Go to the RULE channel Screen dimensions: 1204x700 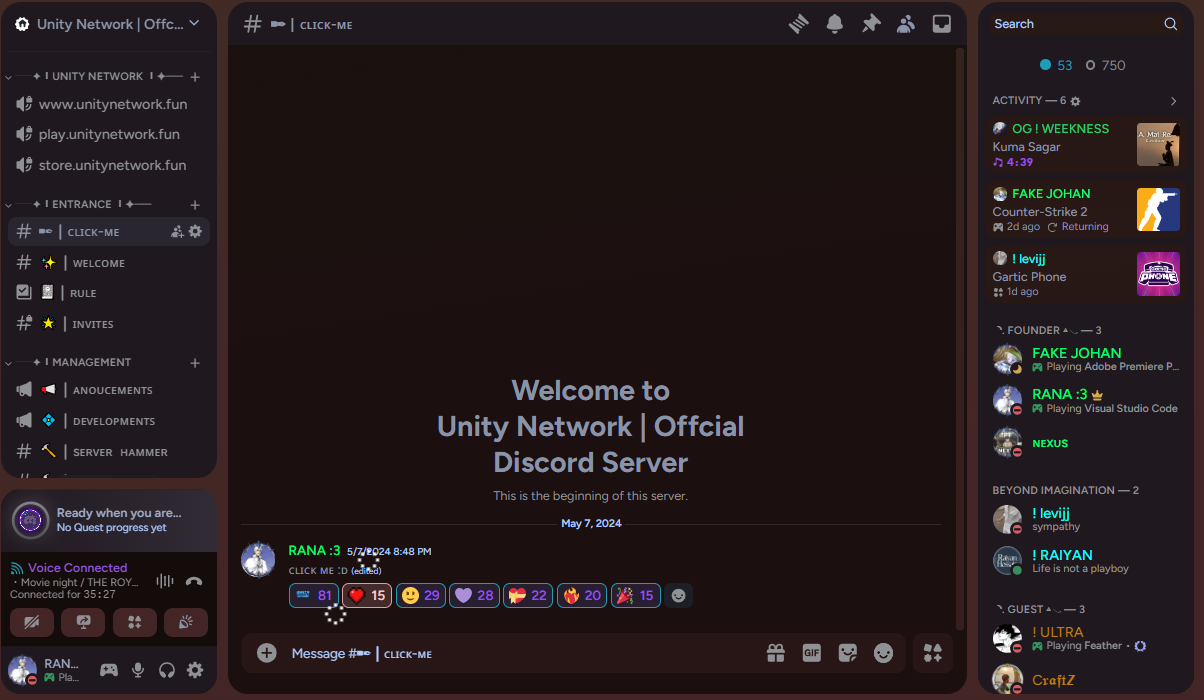(x=109, y=293)
